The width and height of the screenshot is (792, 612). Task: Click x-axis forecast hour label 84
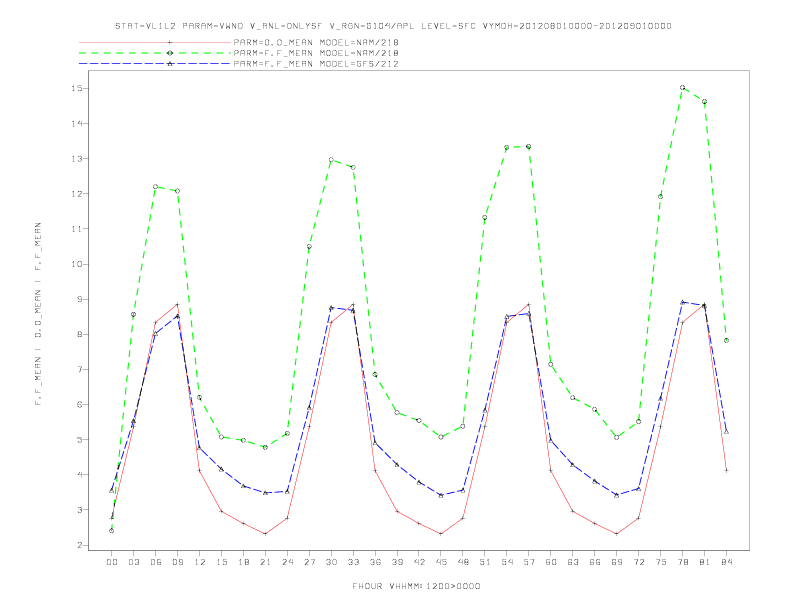[x=726, y=562]
